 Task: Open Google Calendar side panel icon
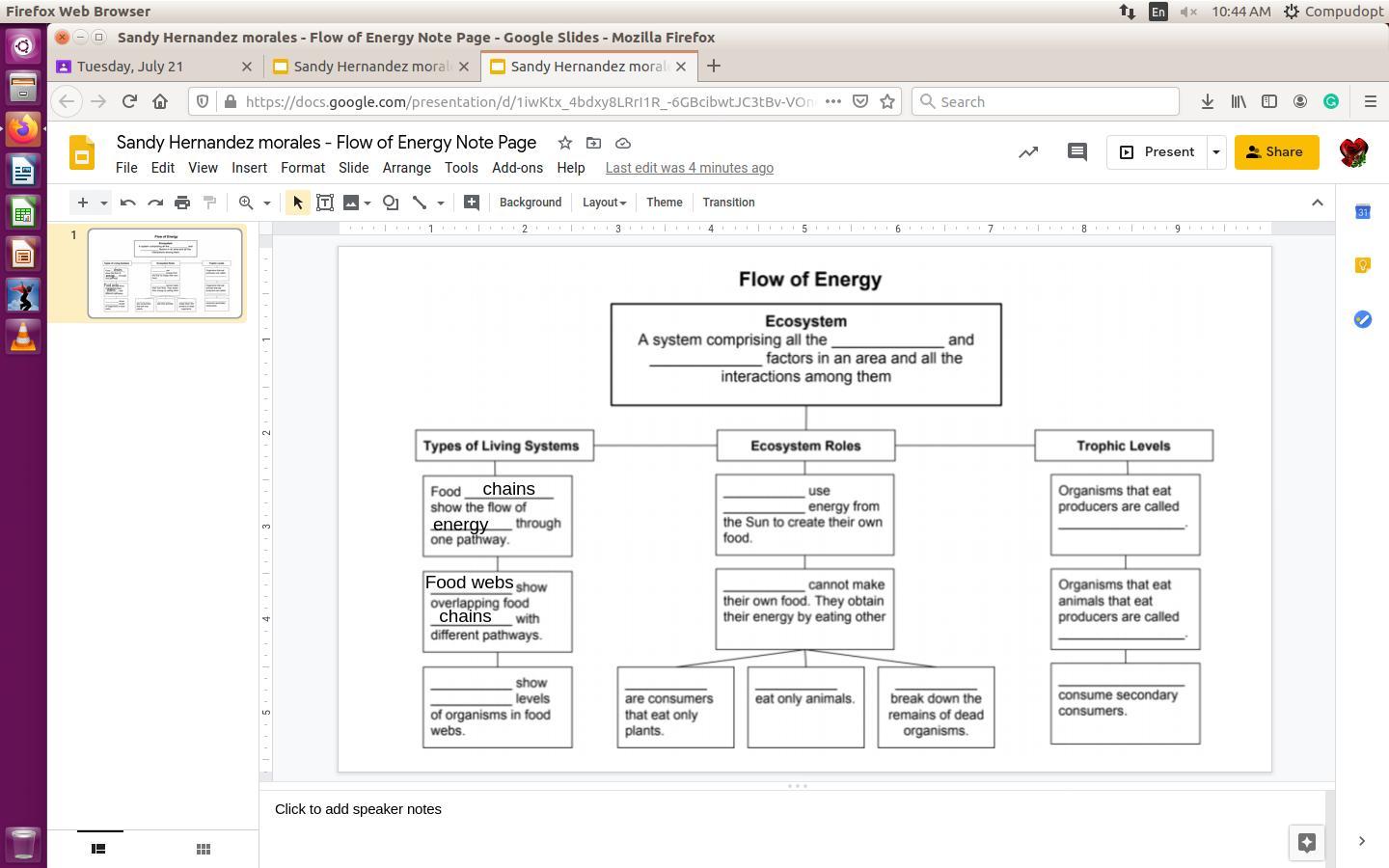tap(1362, 212)
